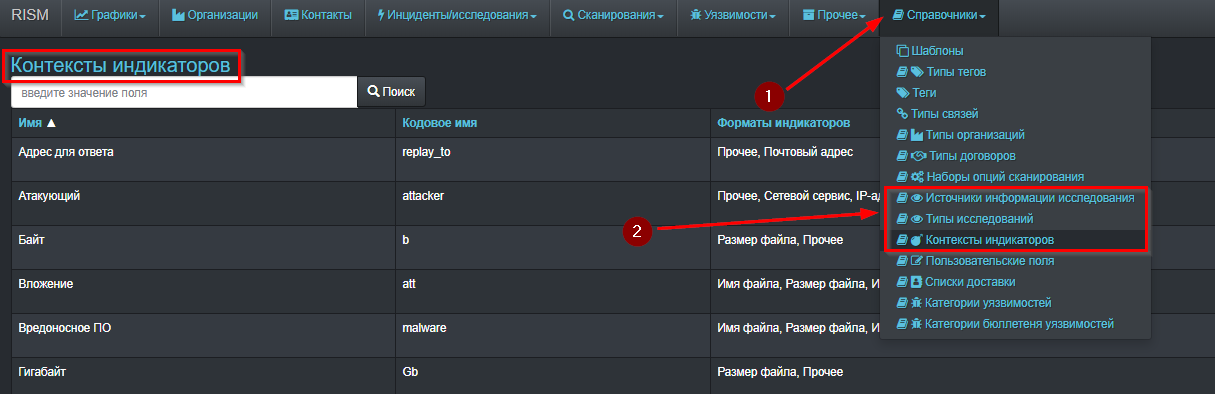Focus the search value input field

point(184,91)
